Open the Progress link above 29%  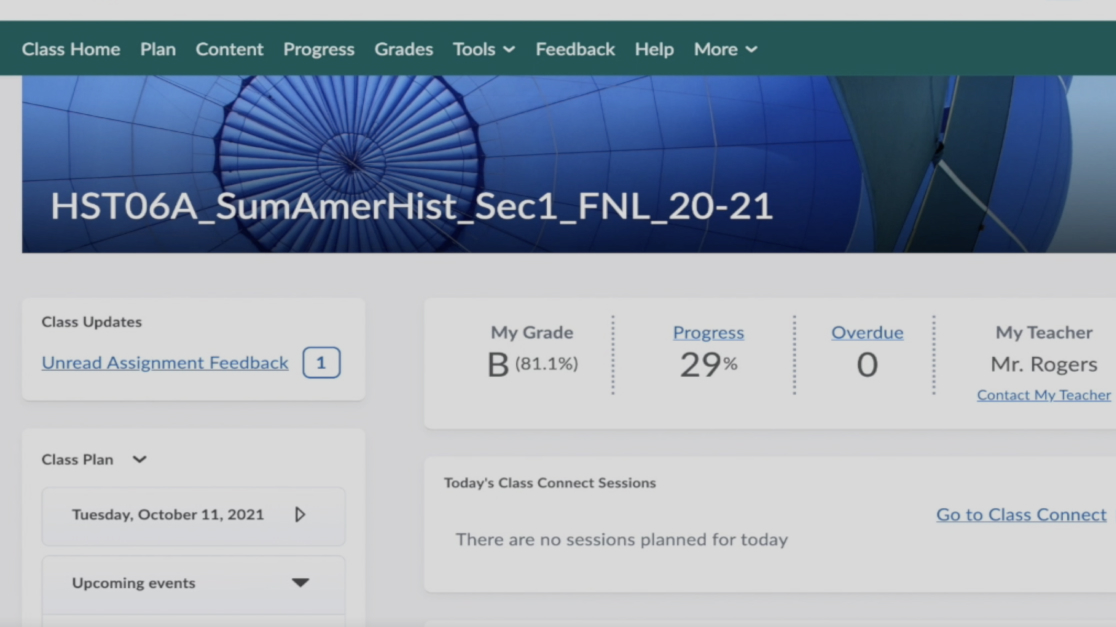(x=708, y=333)
